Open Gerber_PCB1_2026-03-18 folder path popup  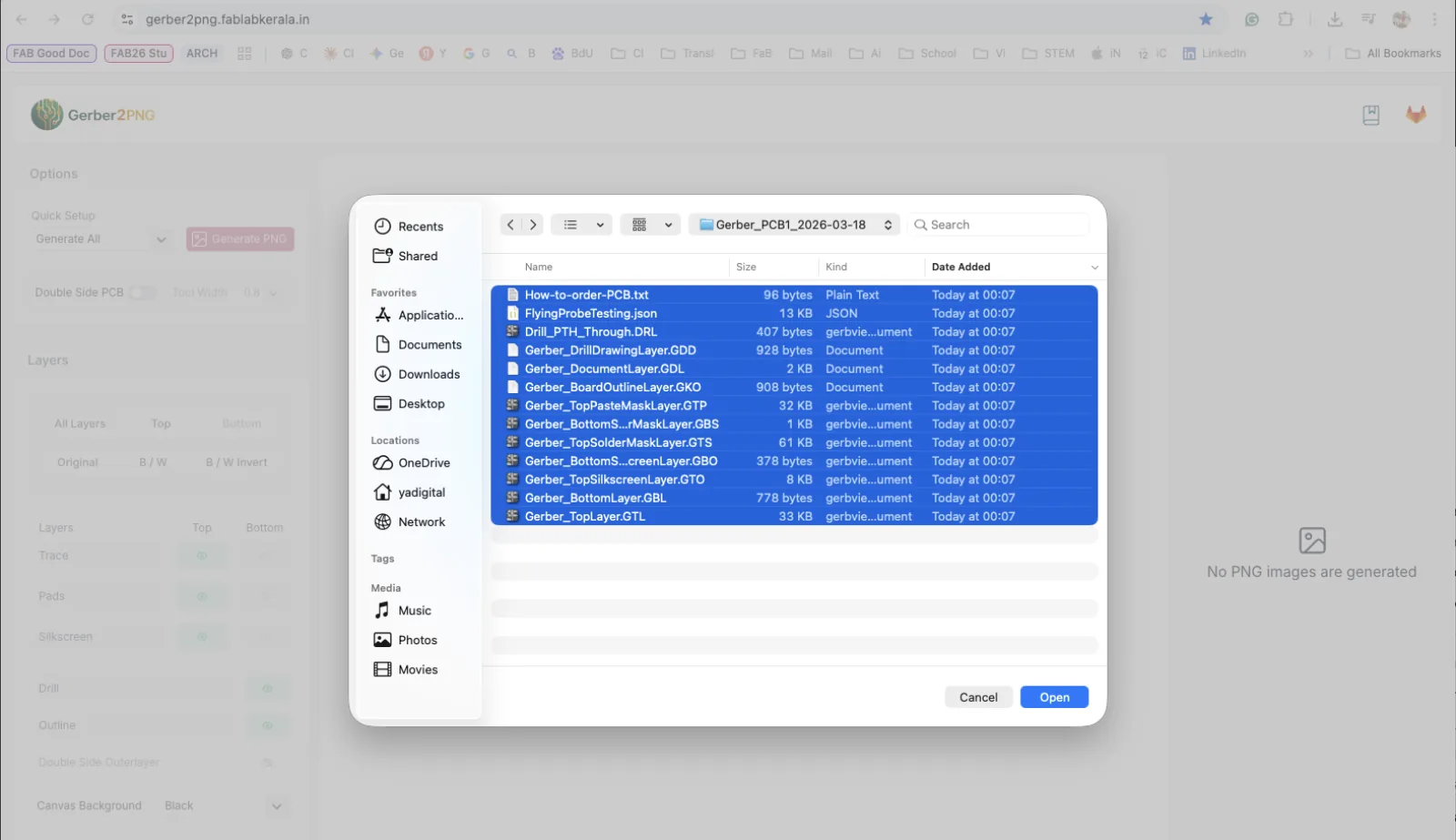click(794, 225)
